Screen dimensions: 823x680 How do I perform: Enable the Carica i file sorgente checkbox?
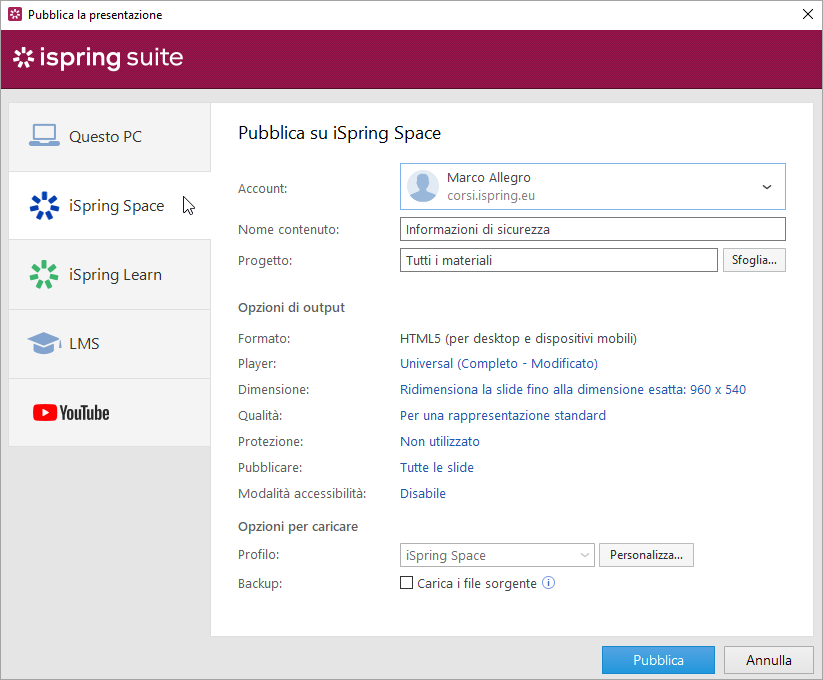click(x=407, y=583)
